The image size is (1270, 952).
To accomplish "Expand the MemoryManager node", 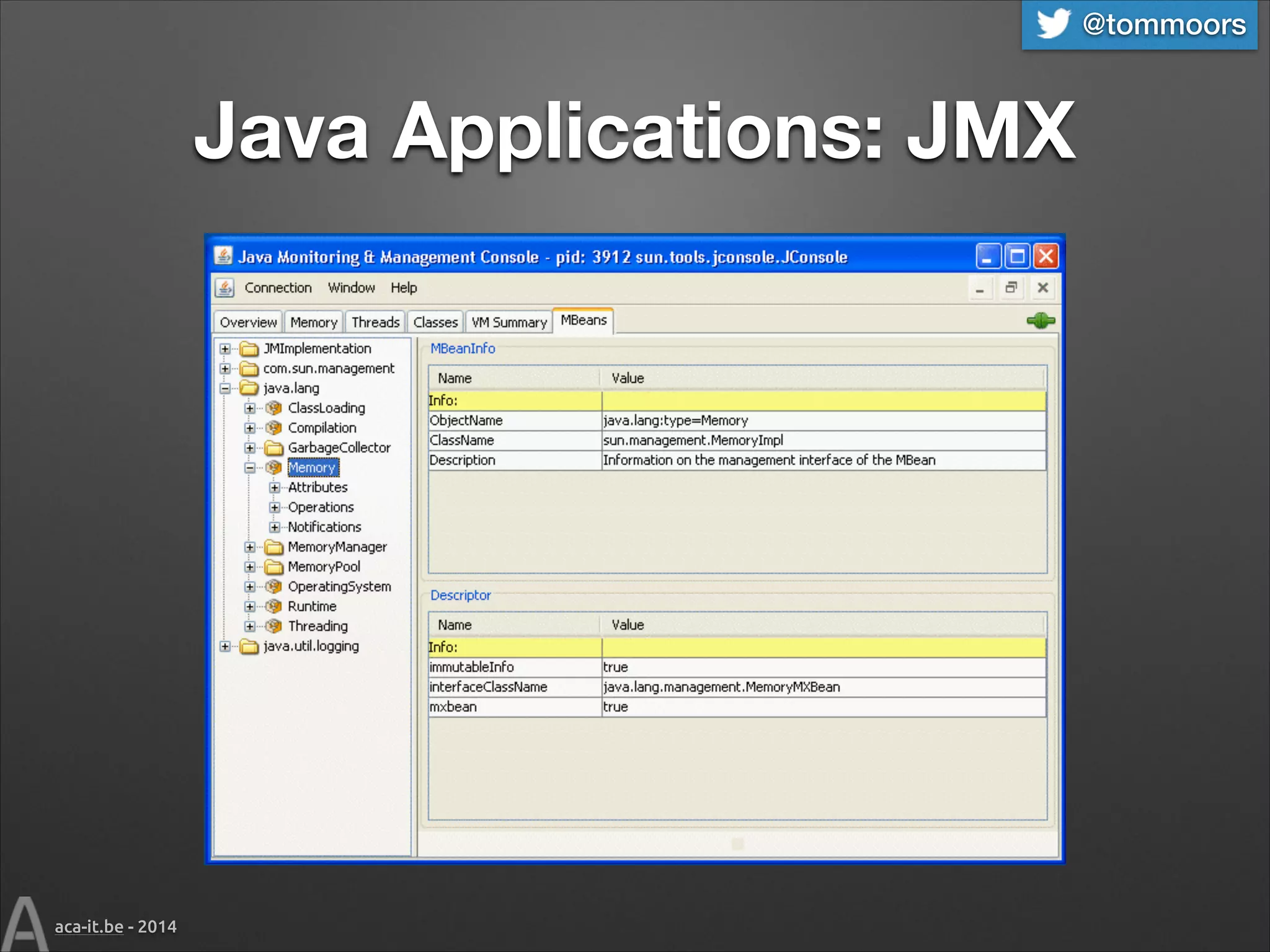I will [250, 547].
